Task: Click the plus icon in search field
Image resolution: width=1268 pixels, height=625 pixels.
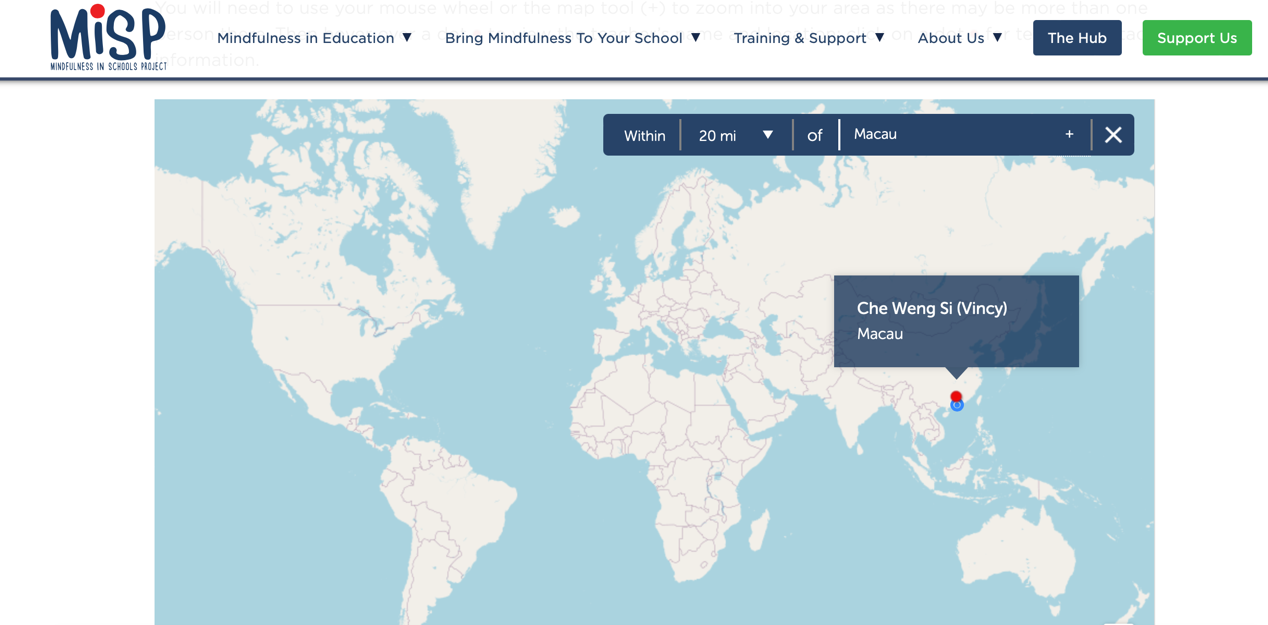Action: (1069, 134)
